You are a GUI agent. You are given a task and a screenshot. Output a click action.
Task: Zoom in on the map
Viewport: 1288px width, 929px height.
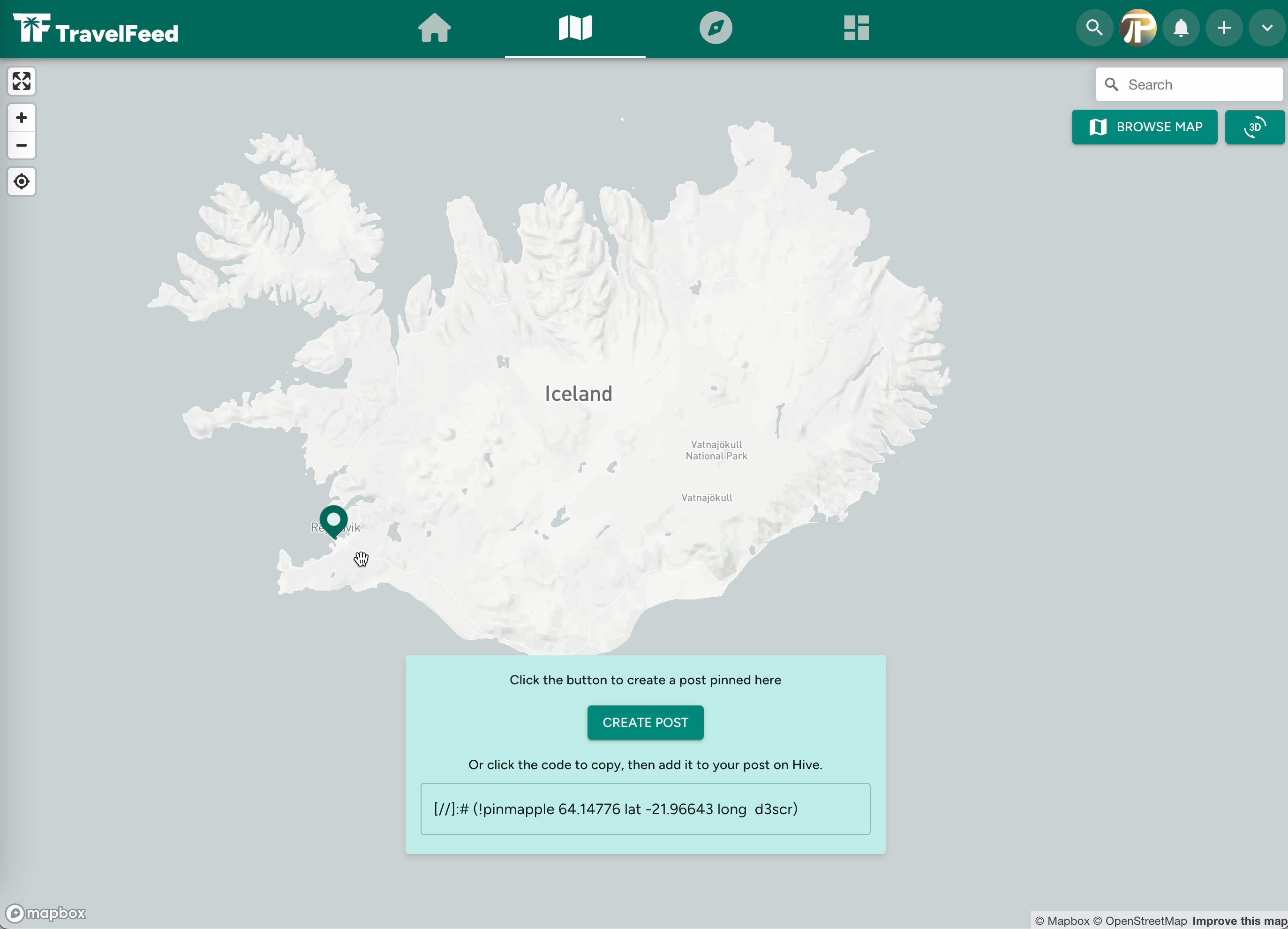point(22,118)
